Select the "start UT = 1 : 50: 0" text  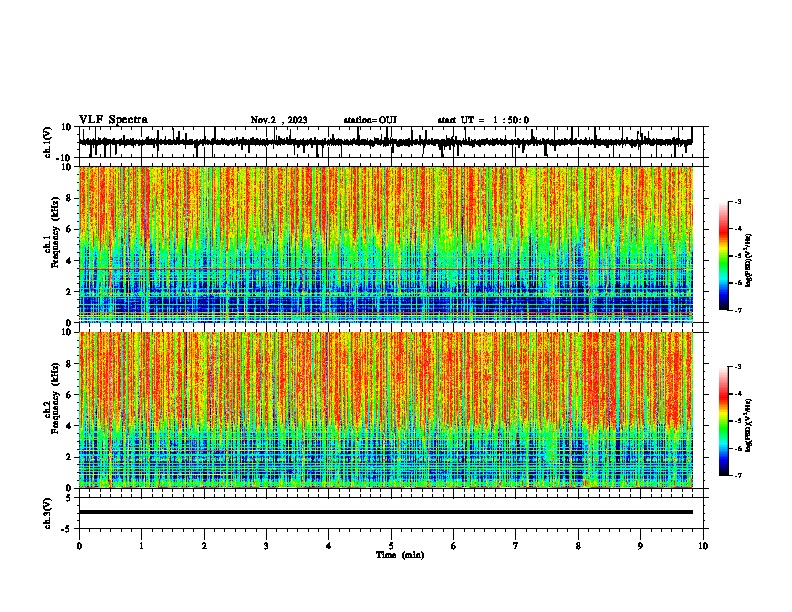483,120
